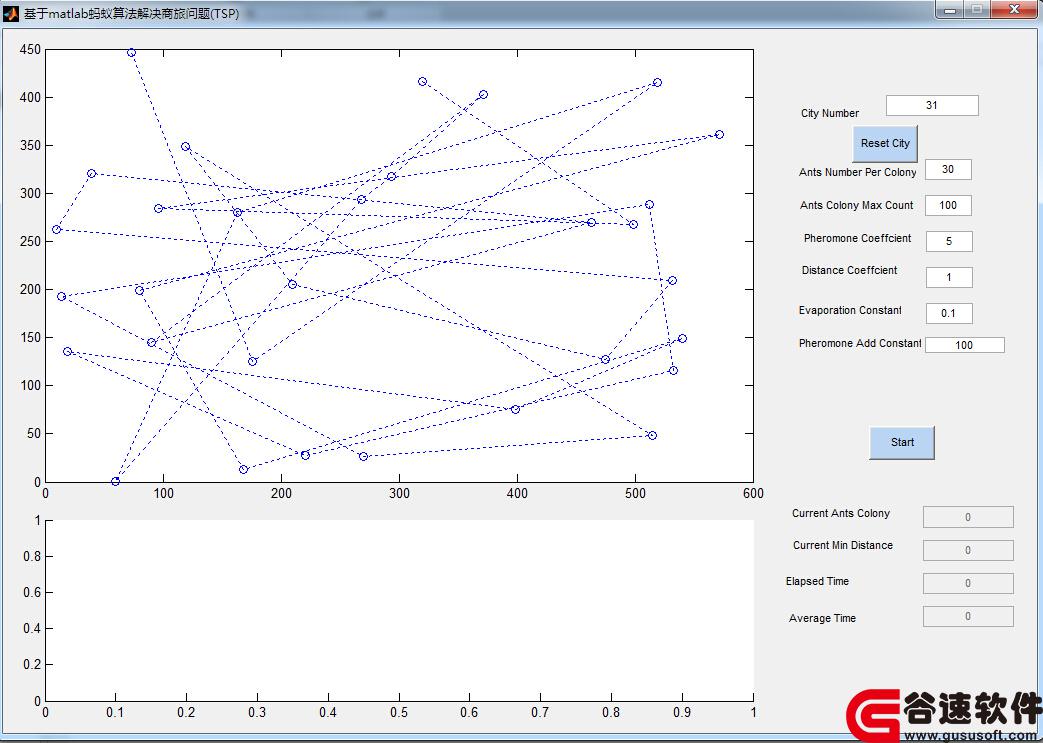Screen dimensions: 1043x743
Task: Click the 'Distance Coeffcient' label
Action: point(849,270)
